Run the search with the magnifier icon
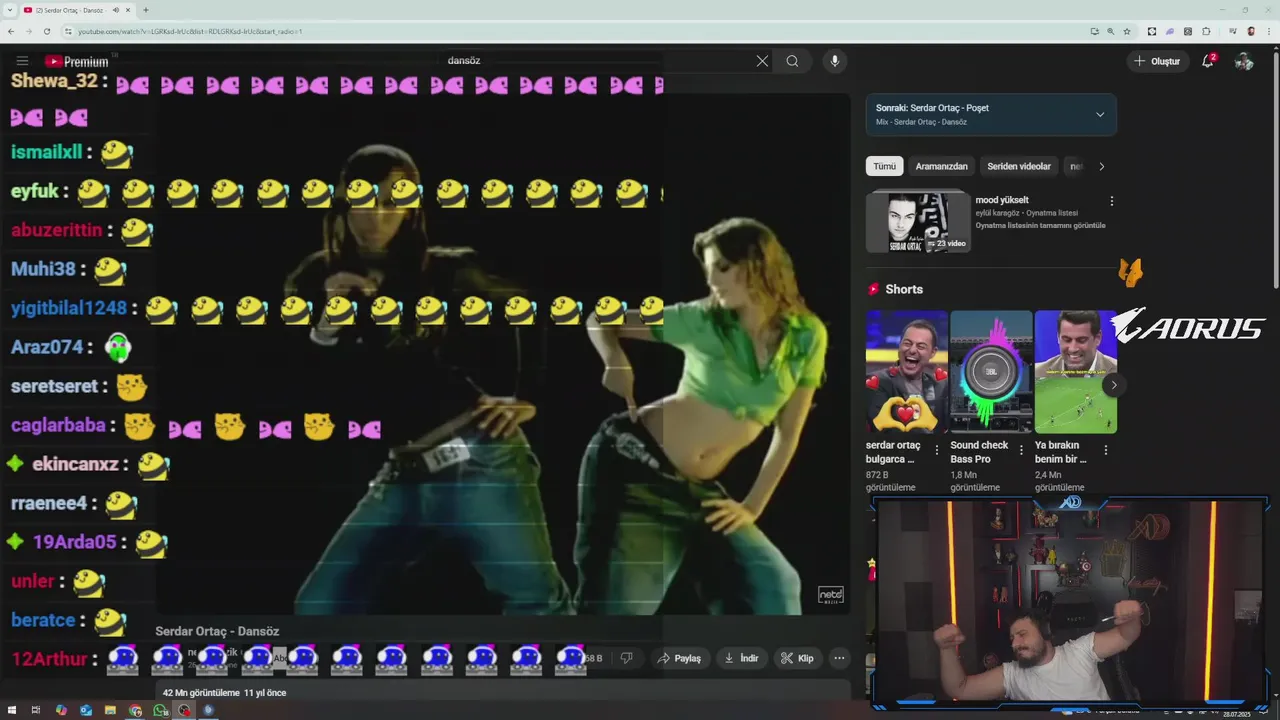Screen dimensions: 1280x720 (792, 61)
